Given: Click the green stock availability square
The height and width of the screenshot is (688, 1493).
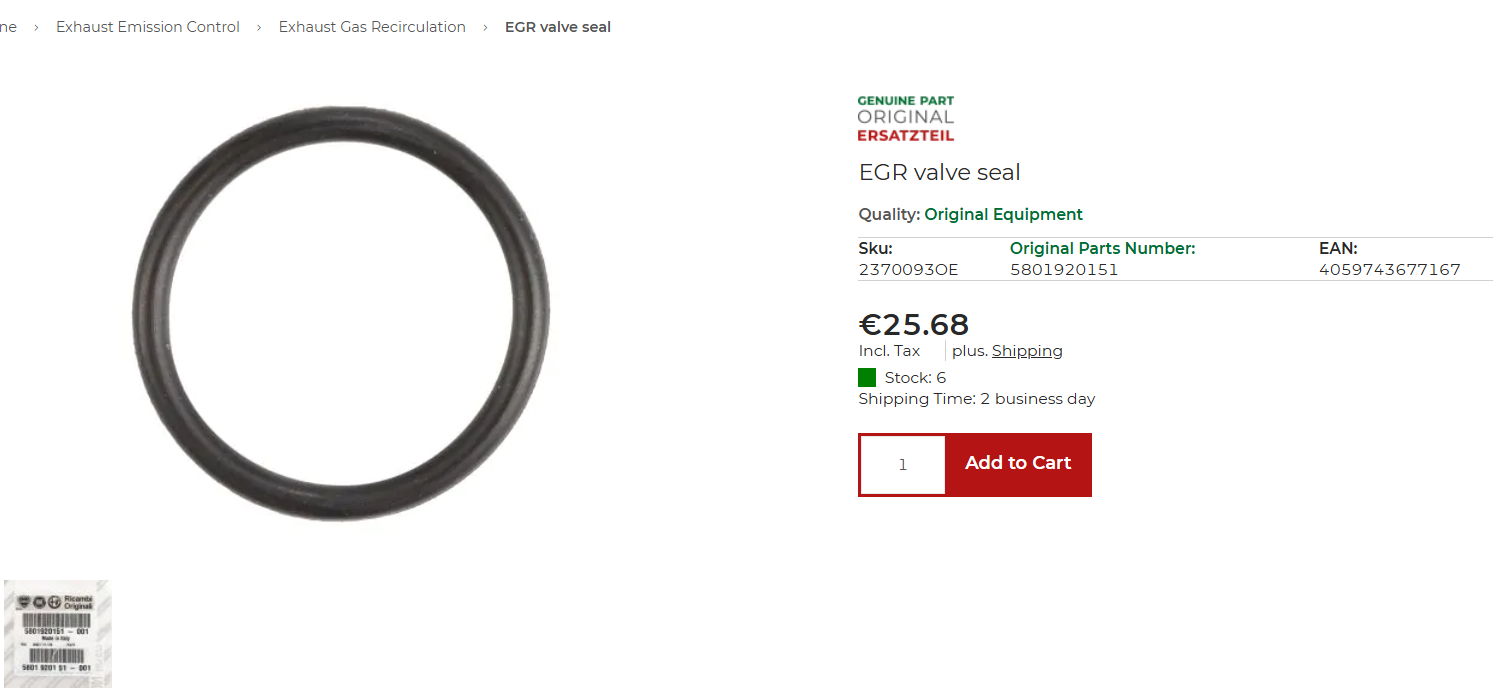Looking at the screenshot, I should click(x=867, y=378).
